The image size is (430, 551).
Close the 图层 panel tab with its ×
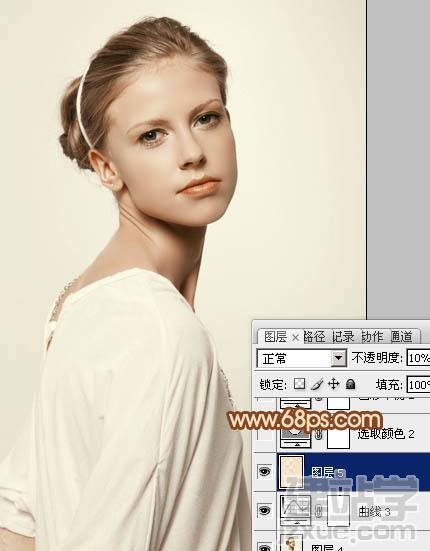point(295,338)
